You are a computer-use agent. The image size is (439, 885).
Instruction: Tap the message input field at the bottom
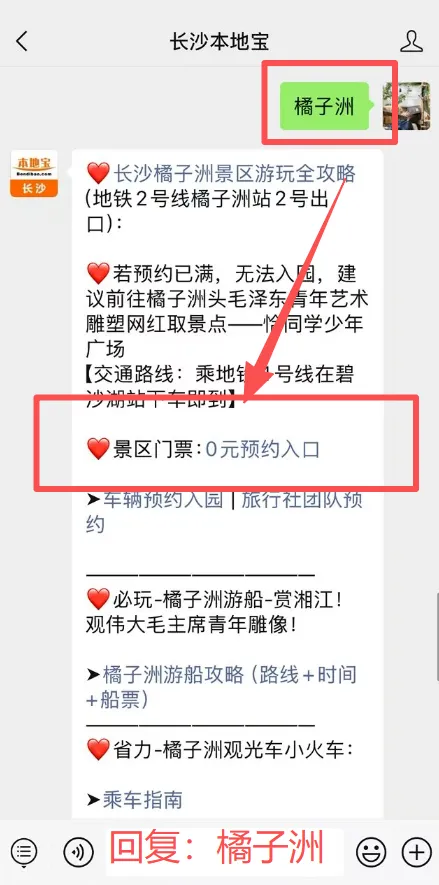click(225, 851)
